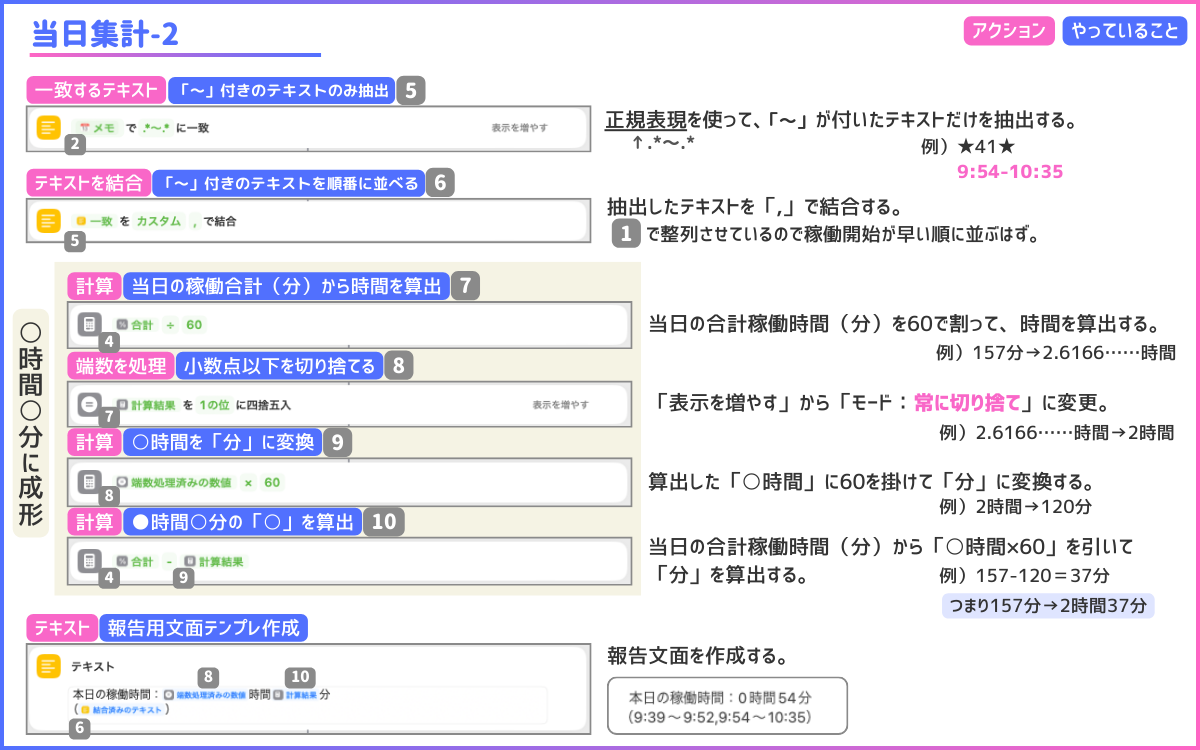Click the calculator icon in the '合計 - 計算結果' action

[90, 561]
